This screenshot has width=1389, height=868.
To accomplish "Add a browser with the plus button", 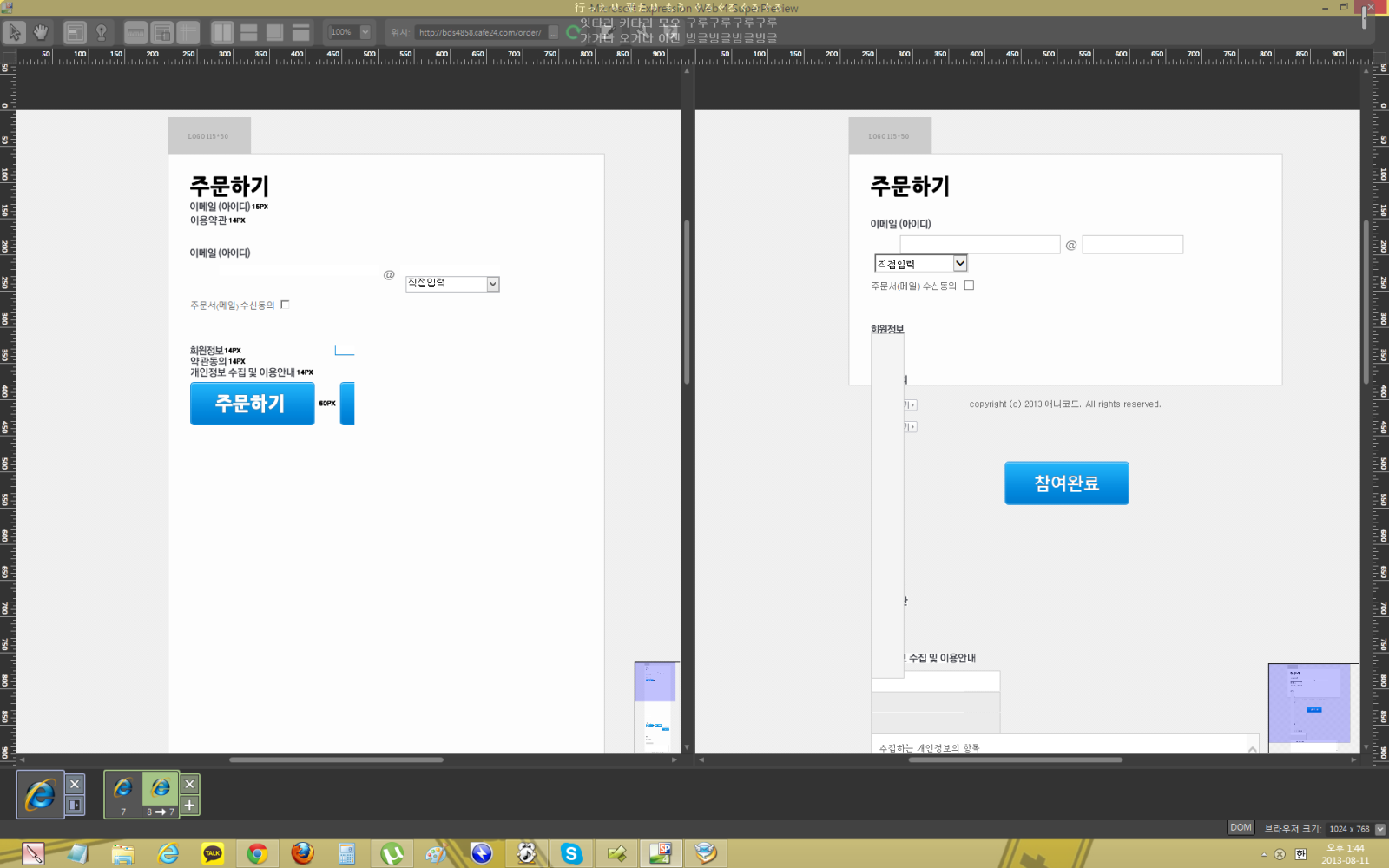I will 189,805.
